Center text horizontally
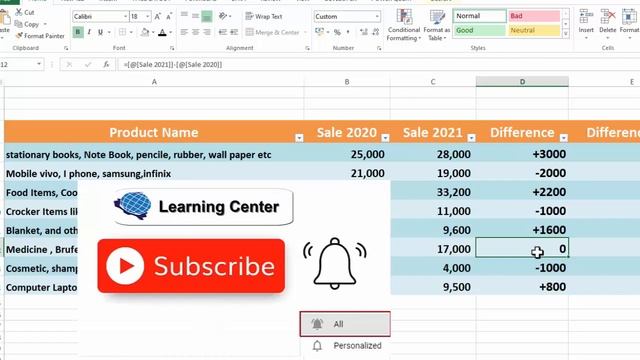The width and height of the screenshot is (640, 360). click(x=196, y=32)
